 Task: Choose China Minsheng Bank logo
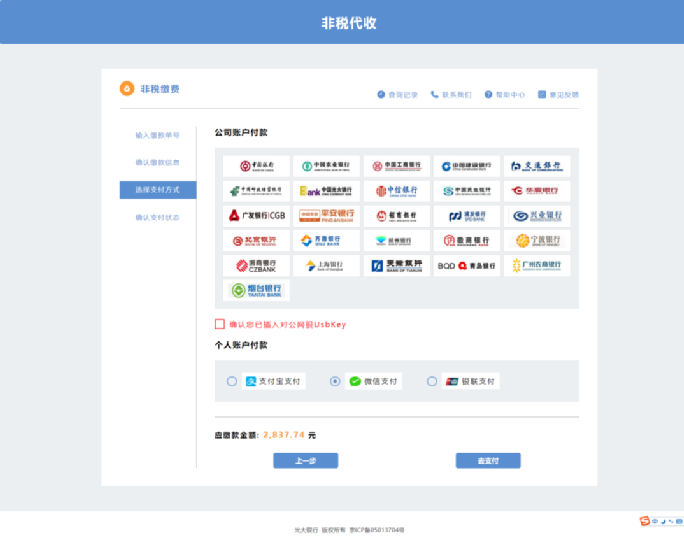466,191
